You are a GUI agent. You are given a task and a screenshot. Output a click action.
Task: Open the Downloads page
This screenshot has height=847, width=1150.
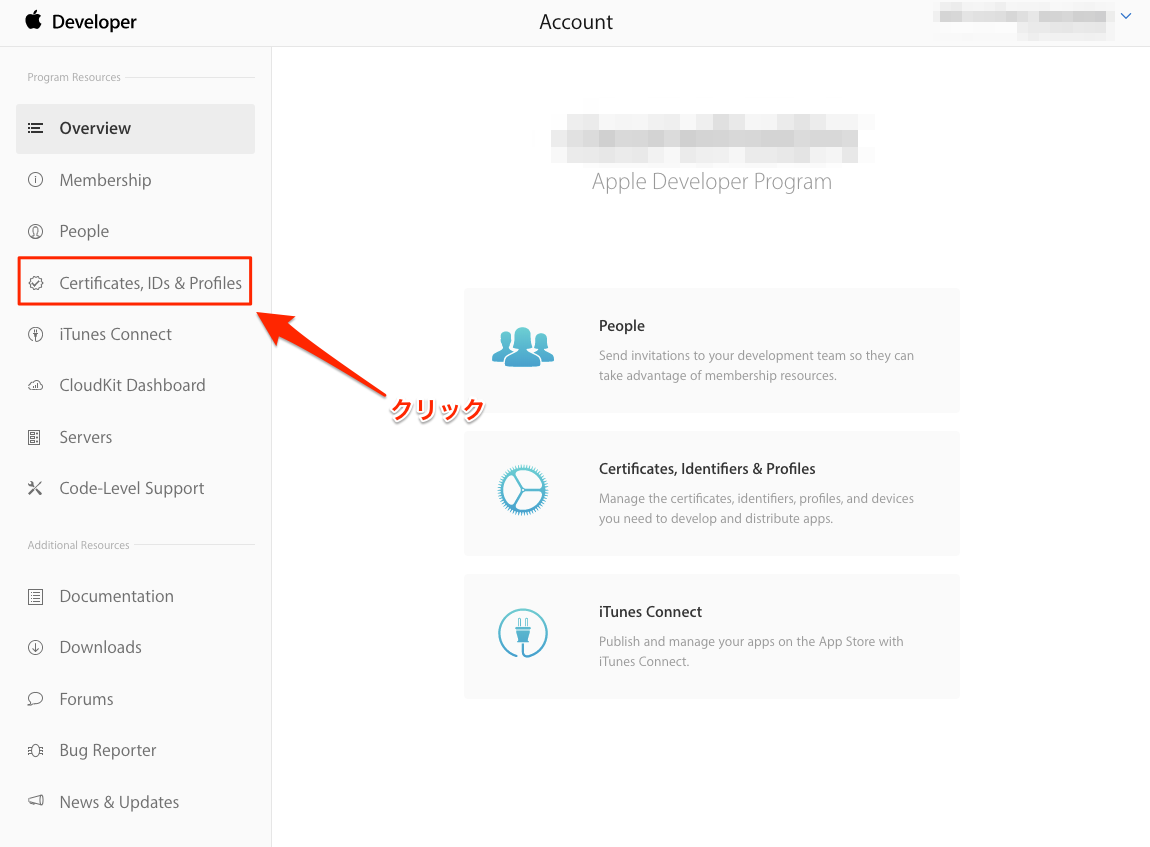point(100,647)
